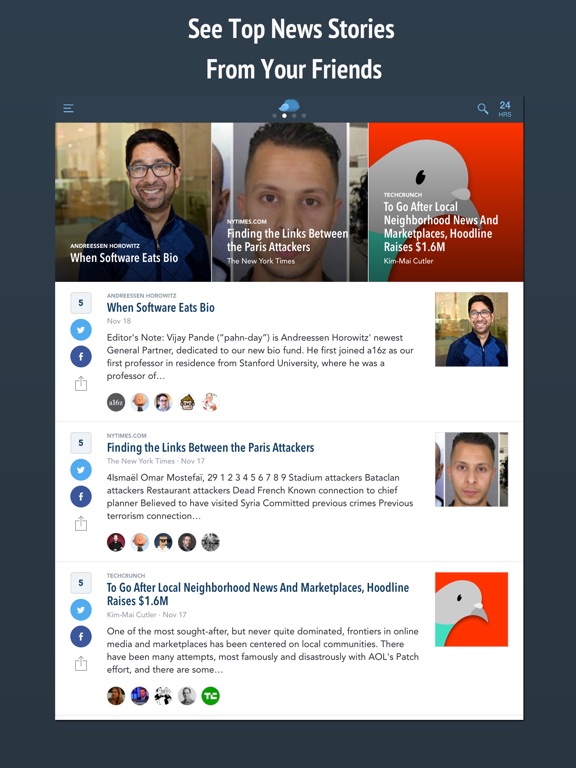Read the Hoodline story summary text
This screenshot has height=768, width=576.
click(x=263, y=650)
